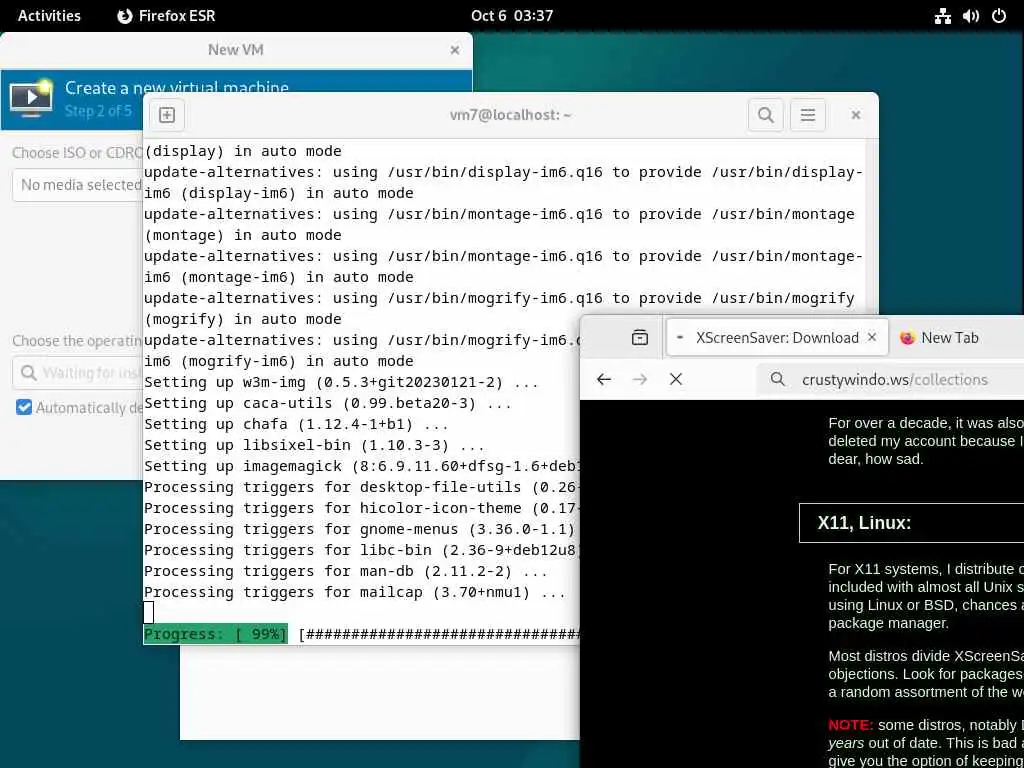Open the clock calendar Oct 6 03:37
Screen dimensions: 1024x768
coord(512,16)
